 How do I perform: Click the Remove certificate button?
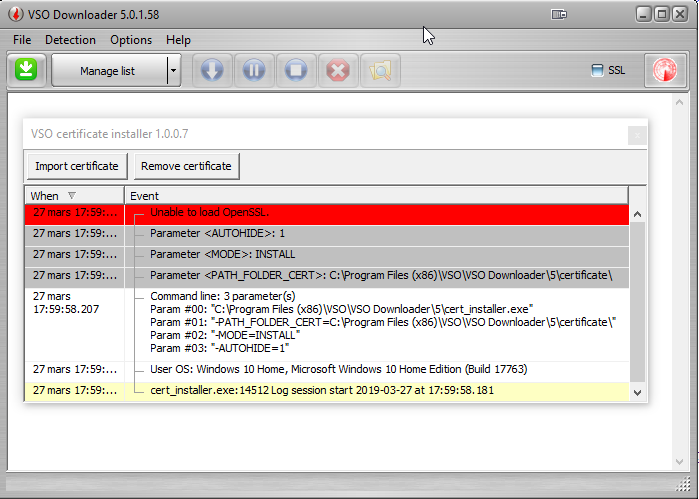(x=186, y=166)
